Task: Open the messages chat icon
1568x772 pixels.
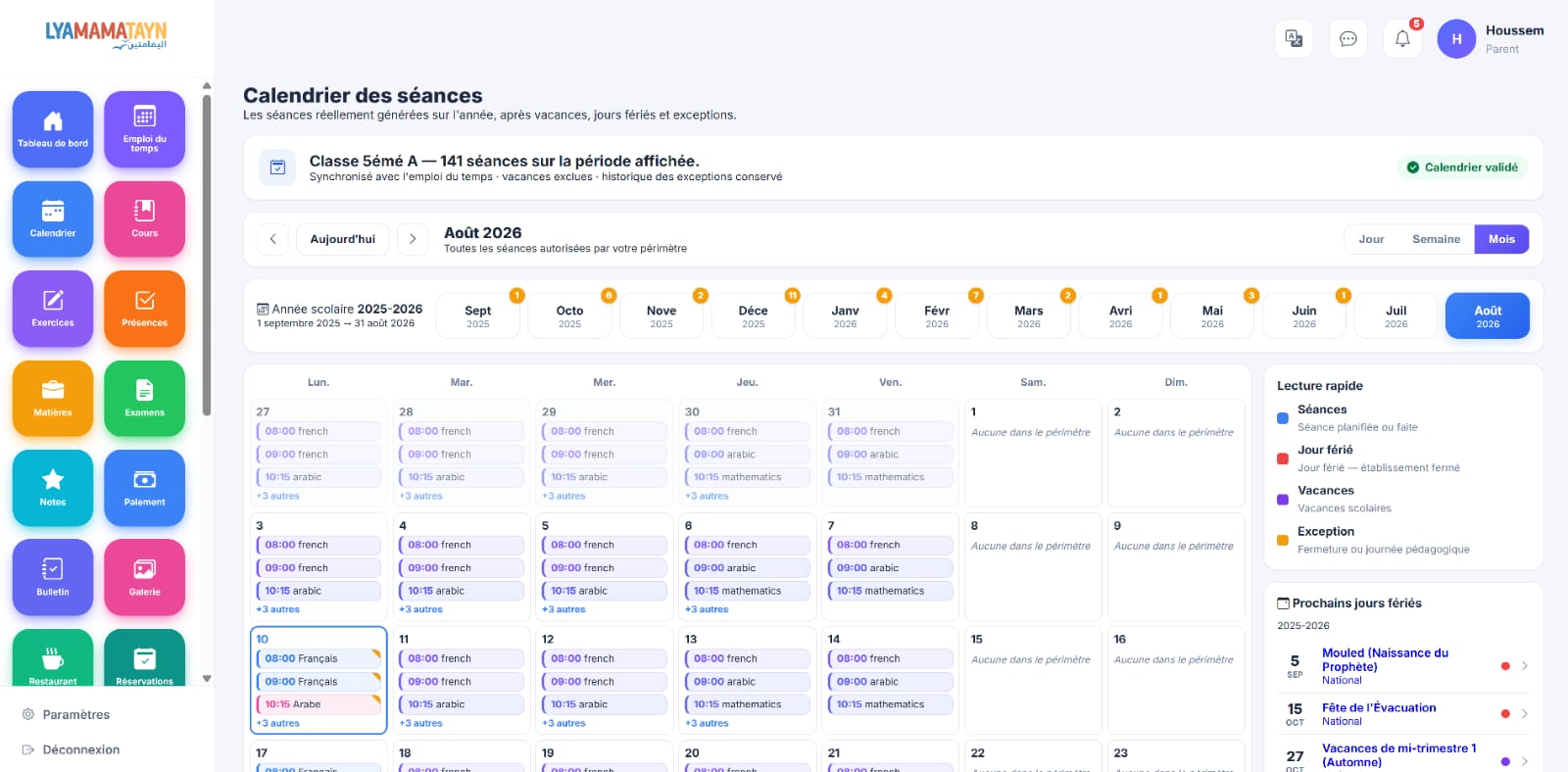Action: click(1348, 39)
